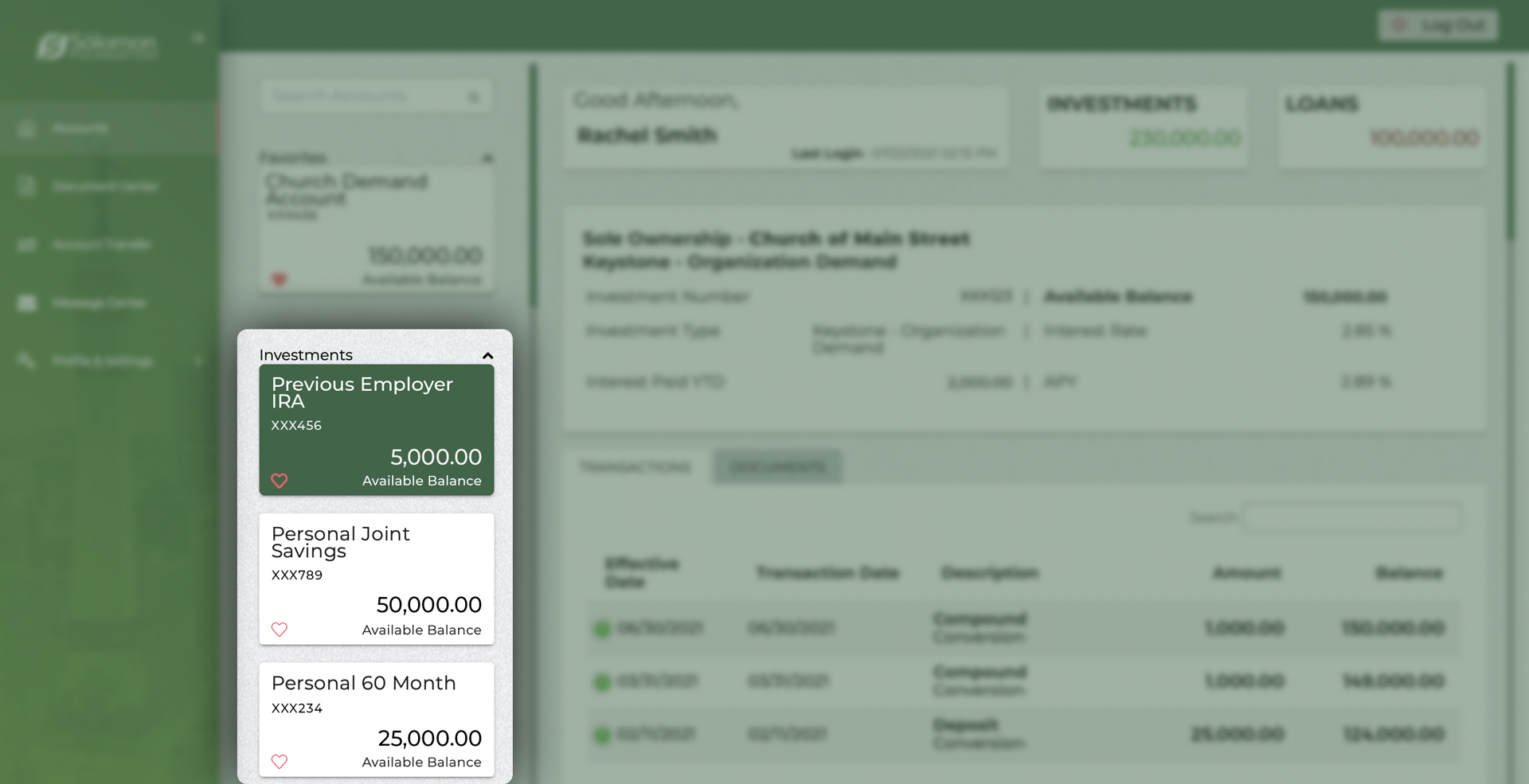Screen dimensions: 1529x784
Task: Click the Document Center page icon
Action: point(26,185)
